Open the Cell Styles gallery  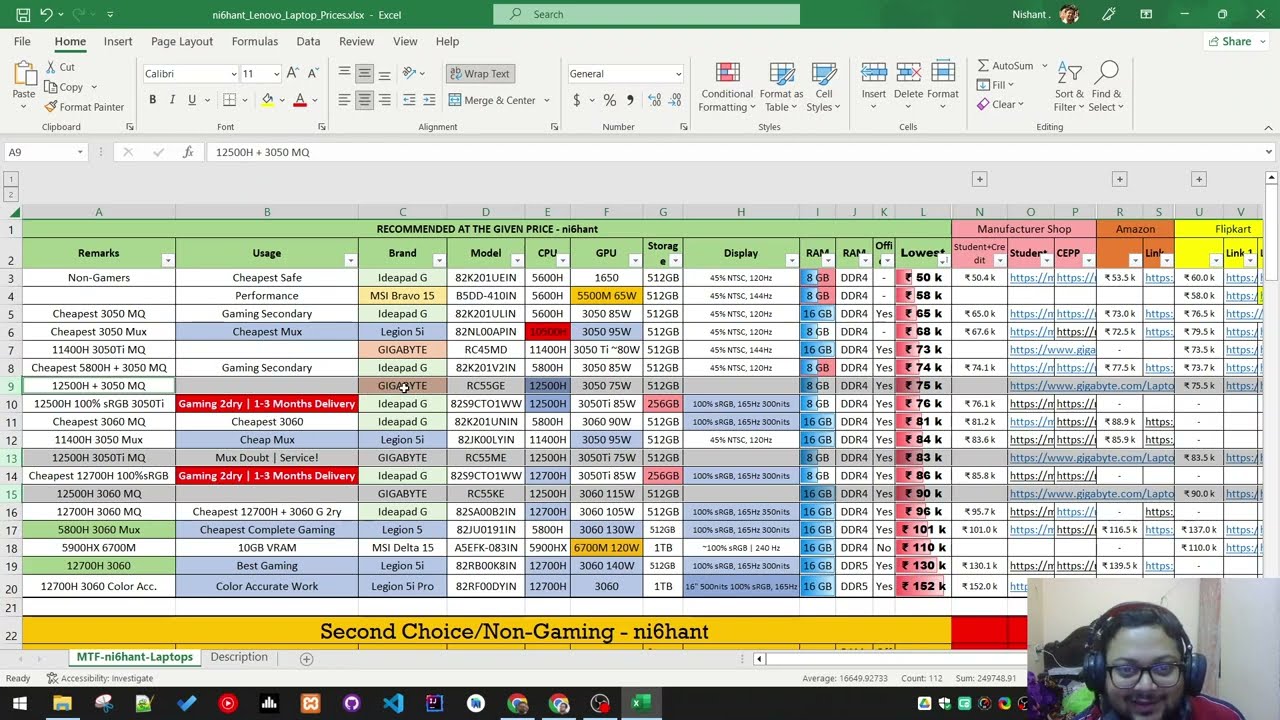824,87
